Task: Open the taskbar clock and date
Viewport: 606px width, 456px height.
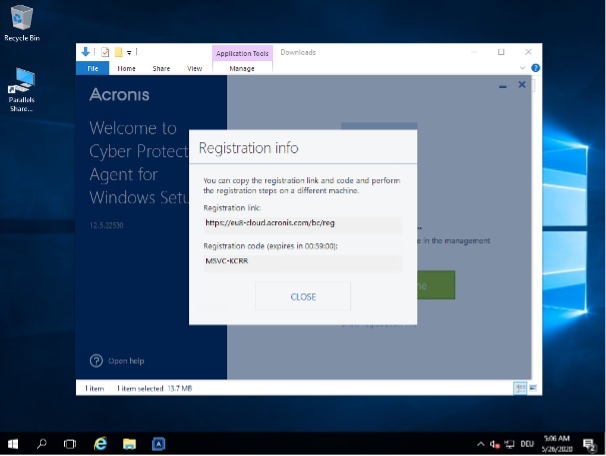Action: pos(557,444)
